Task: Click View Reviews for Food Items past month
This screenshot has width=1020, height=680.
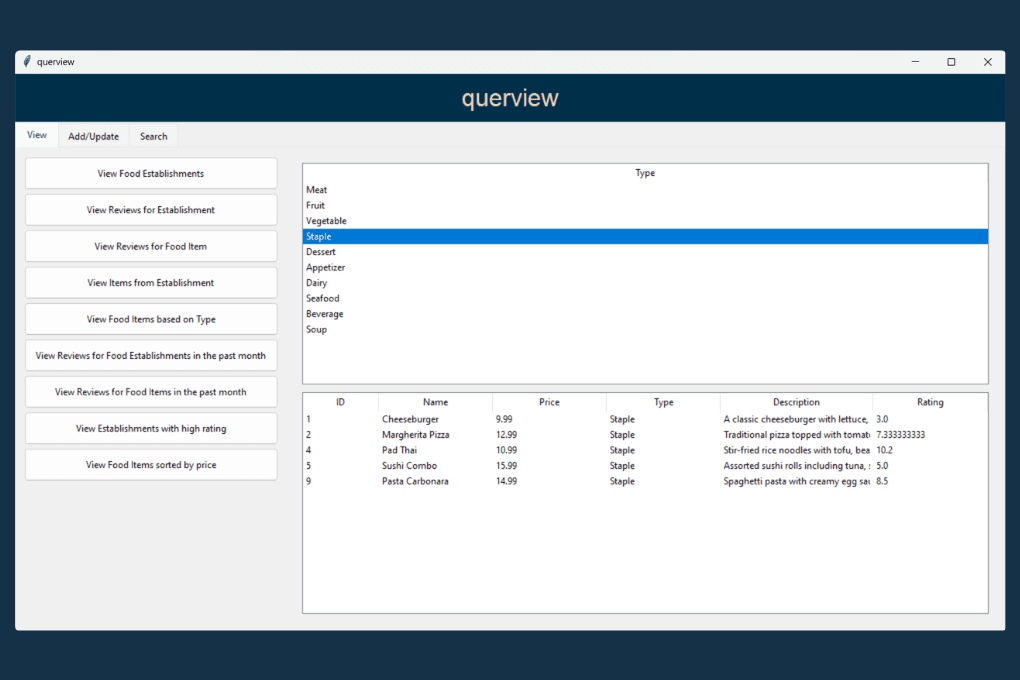Action: pos(151,392)
